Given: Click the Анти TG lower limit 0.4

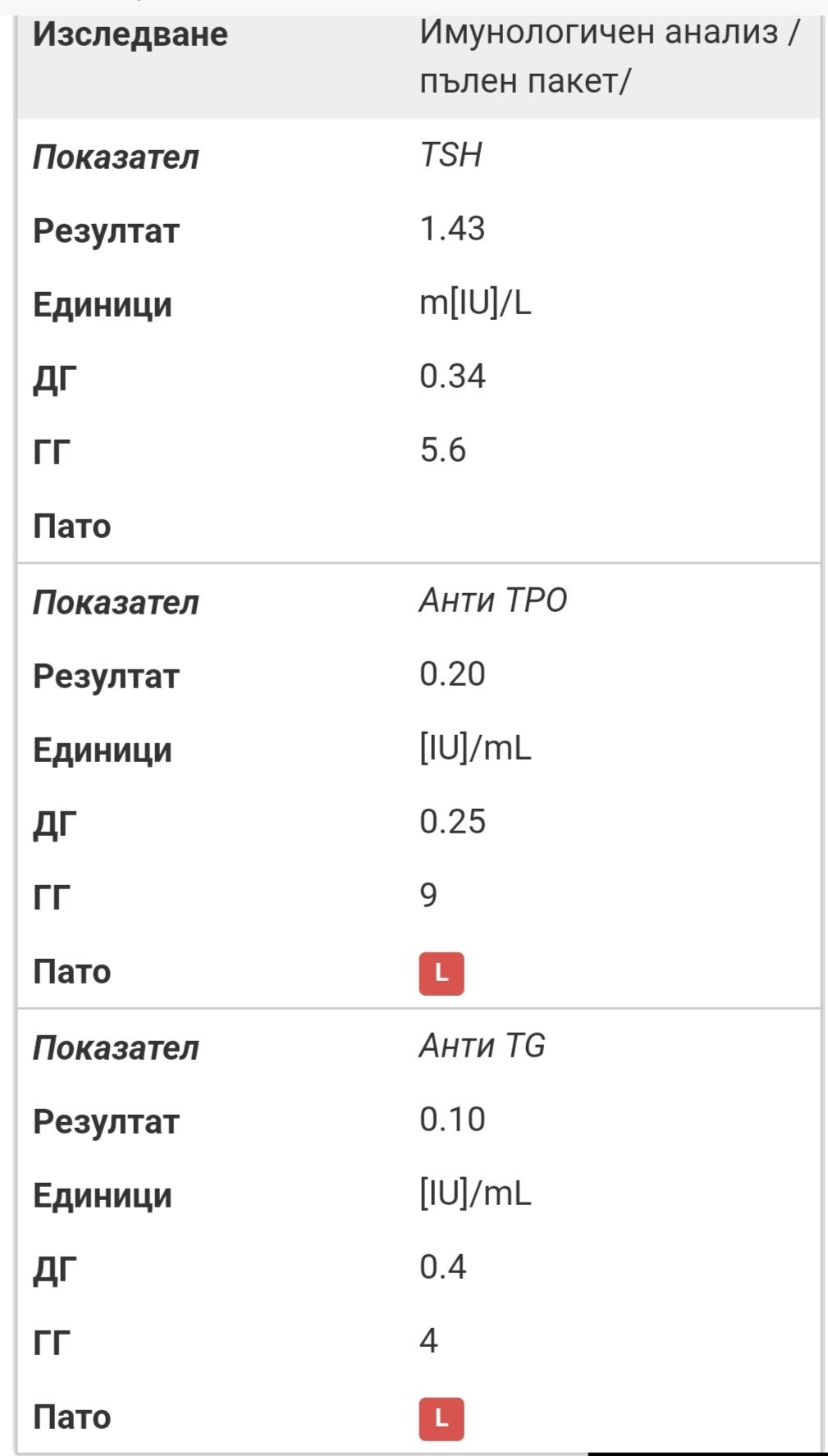Looking at the screenshot, I should [x=442, y=1267].
